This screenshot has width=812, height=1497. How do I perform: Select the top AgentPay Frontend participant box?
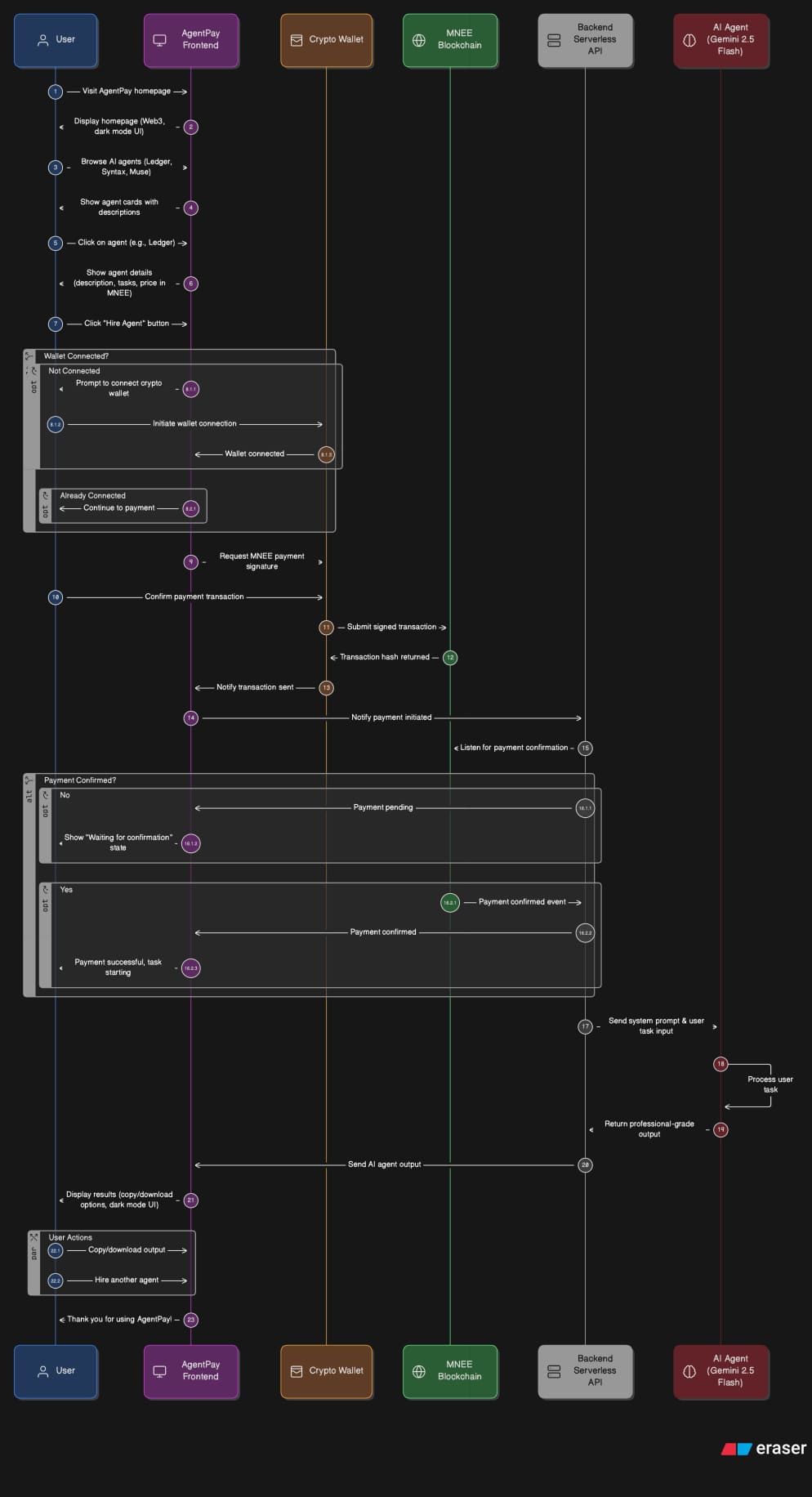(x=191, y=40)
